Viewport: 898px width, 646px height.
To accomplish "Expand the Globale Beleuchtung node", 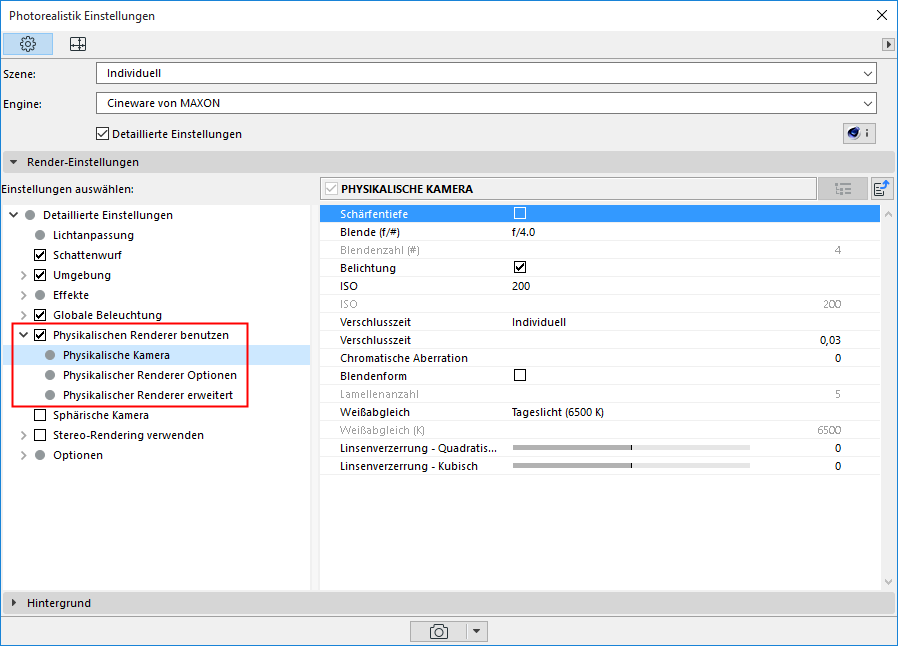I will 23,315.
